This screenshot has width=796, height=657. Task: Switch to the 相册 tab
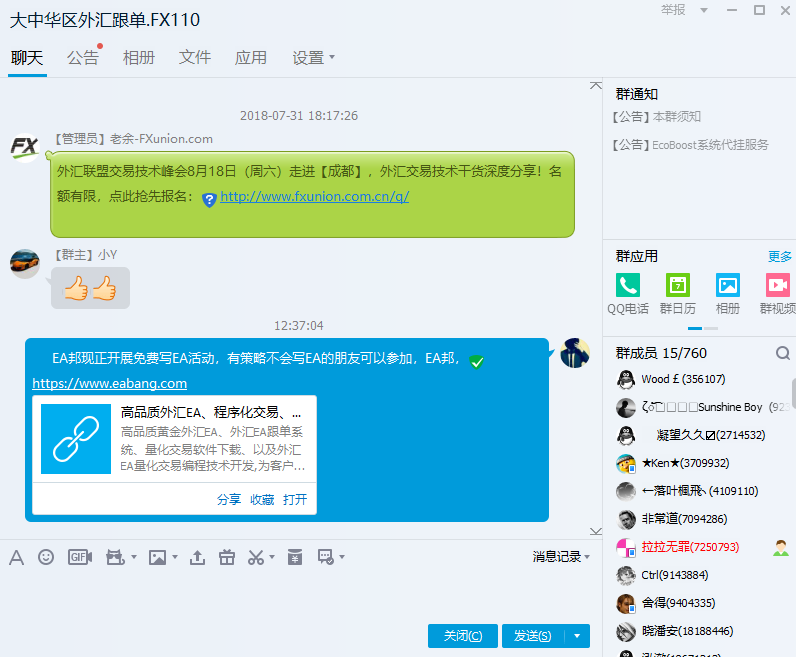pyautogui.click(x=139, y=57)
